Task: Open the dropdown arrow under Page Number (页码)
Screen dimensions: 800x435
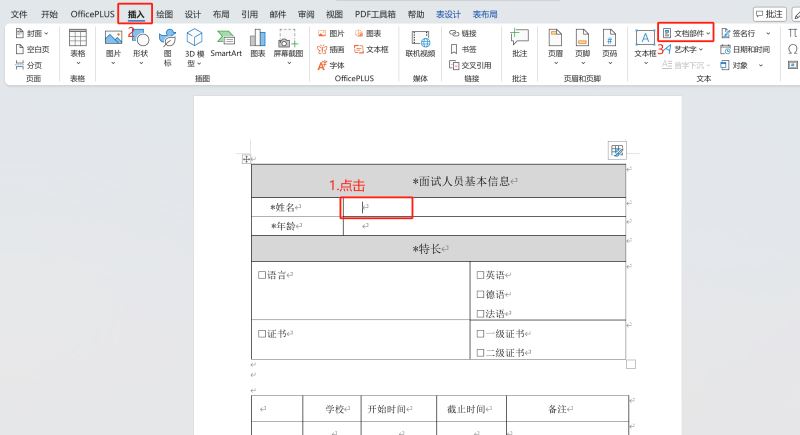Action: click(x=610, y=63)
